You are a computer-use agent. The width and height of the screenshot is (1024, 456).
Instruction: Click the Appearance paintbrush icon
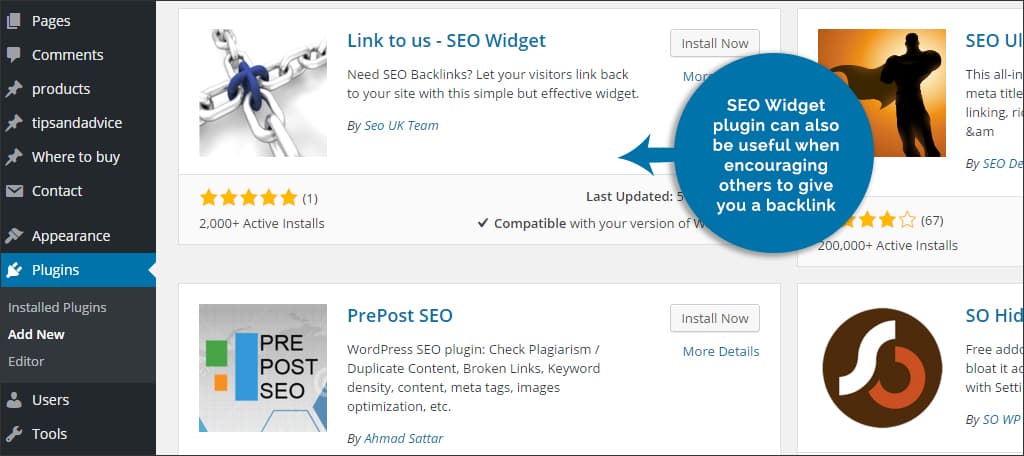click(x=14, y=236)
